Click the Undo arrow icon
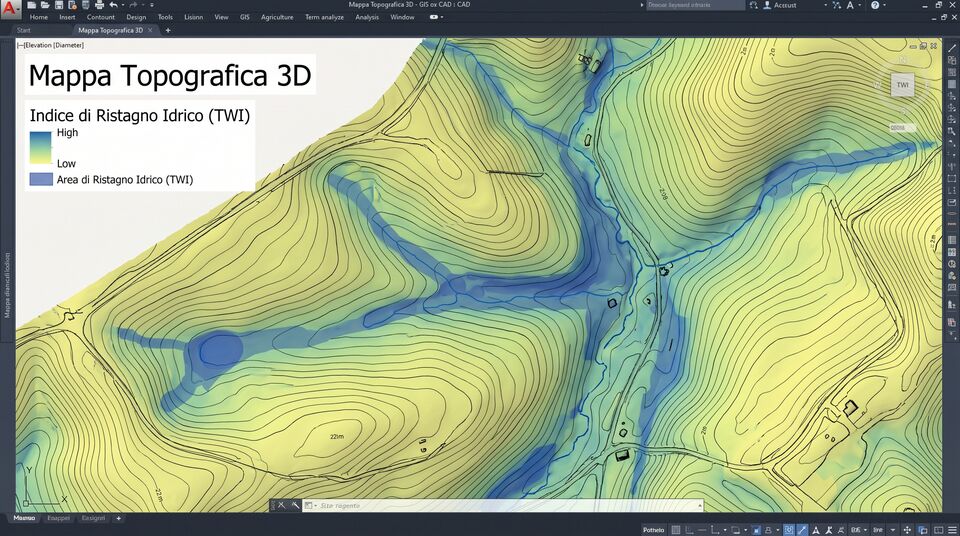This screenshot has width=960, height=536. point(113,5)
